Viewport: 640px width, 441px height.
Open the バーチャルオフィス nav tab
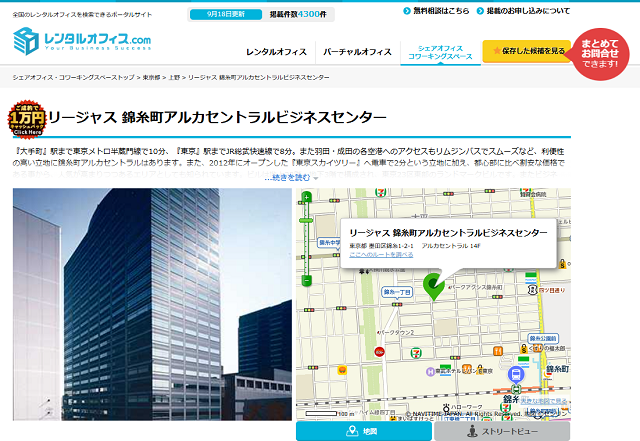[x=357, y=51]
